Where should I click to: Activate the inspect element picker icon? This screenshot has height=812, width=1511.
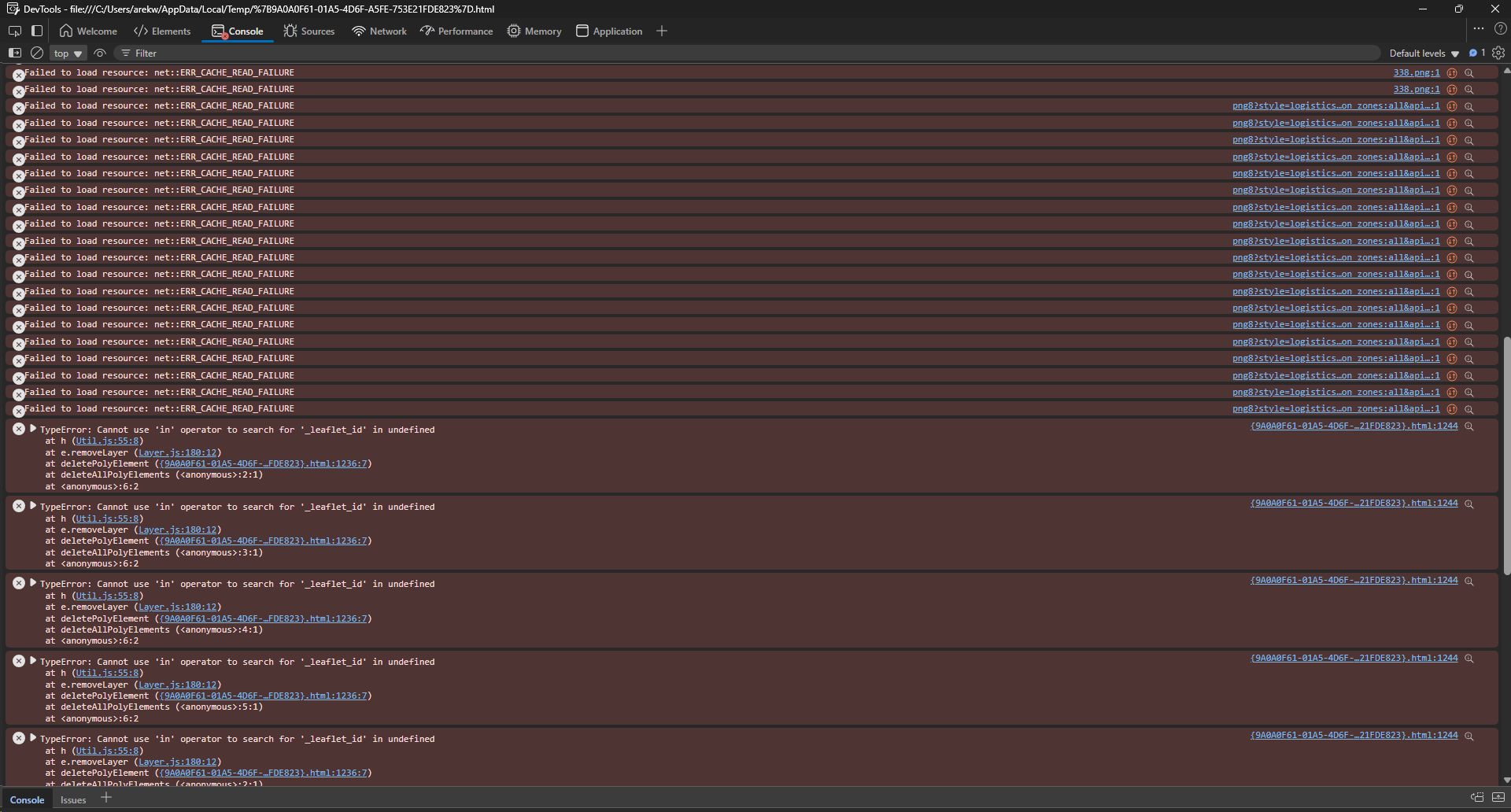coord(15,31)
